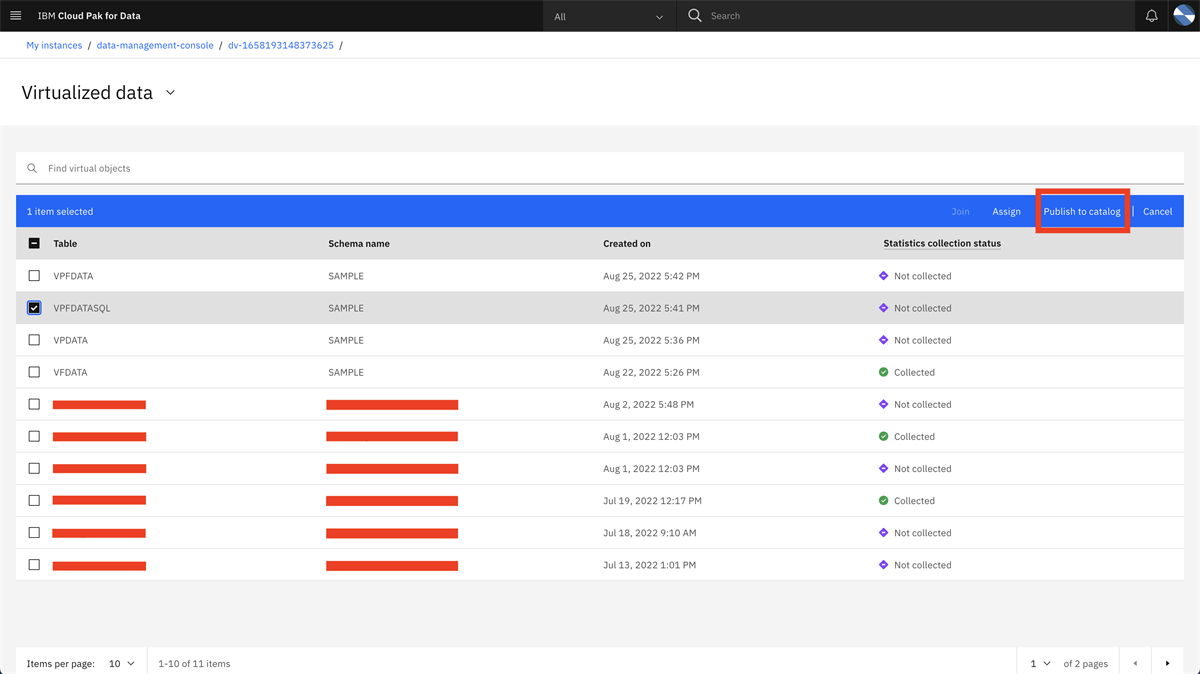1200x674 pixels.
Task: Click the Find virtual objects search field
Action: click(x=300, y=167)
